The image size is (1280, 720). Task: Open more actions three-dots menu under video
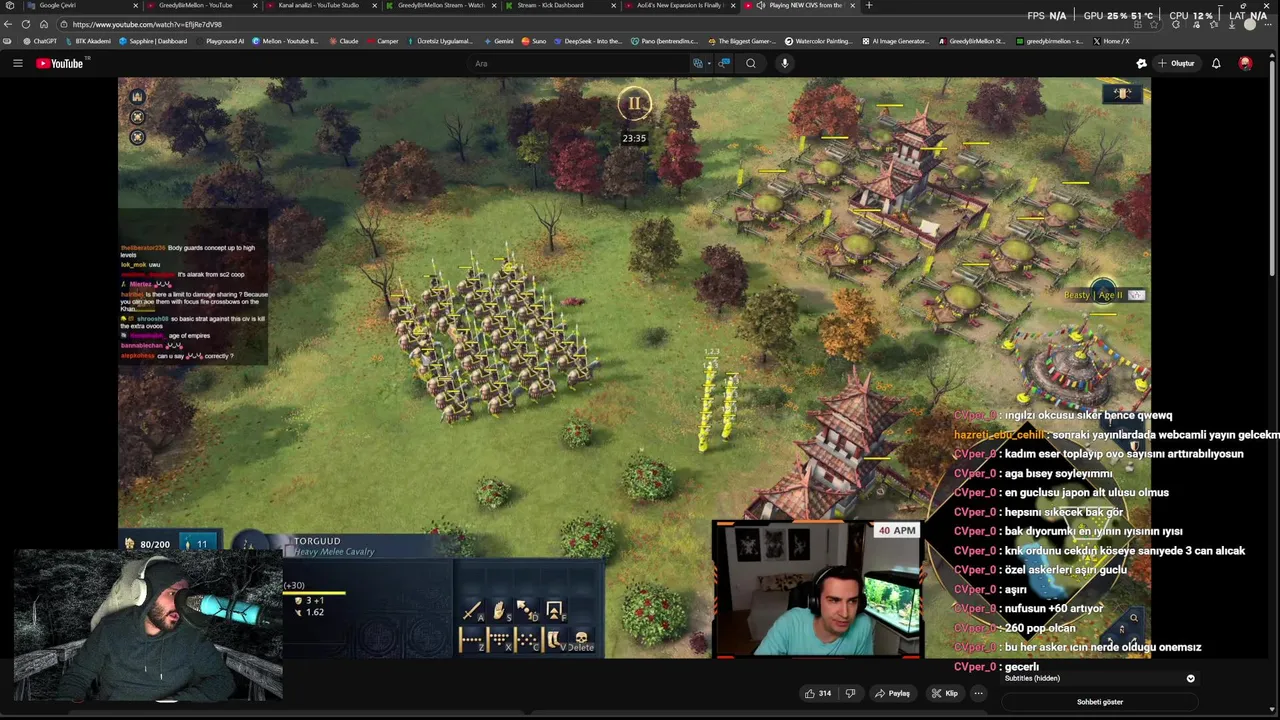979,693
